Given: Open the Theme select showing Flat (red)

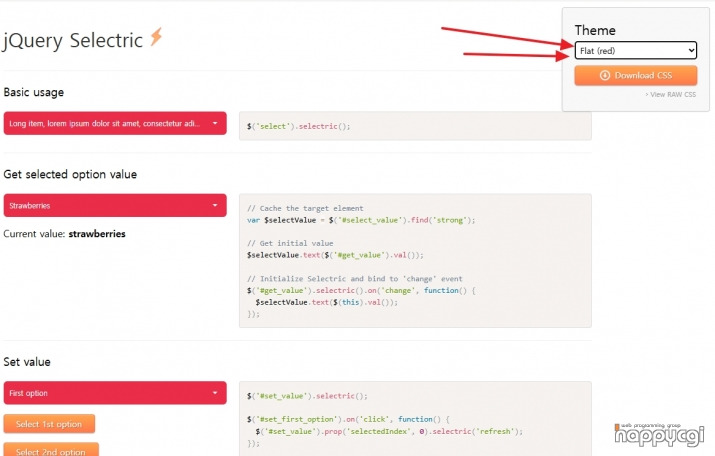Looking at the screenshot, I should [636, 50].
